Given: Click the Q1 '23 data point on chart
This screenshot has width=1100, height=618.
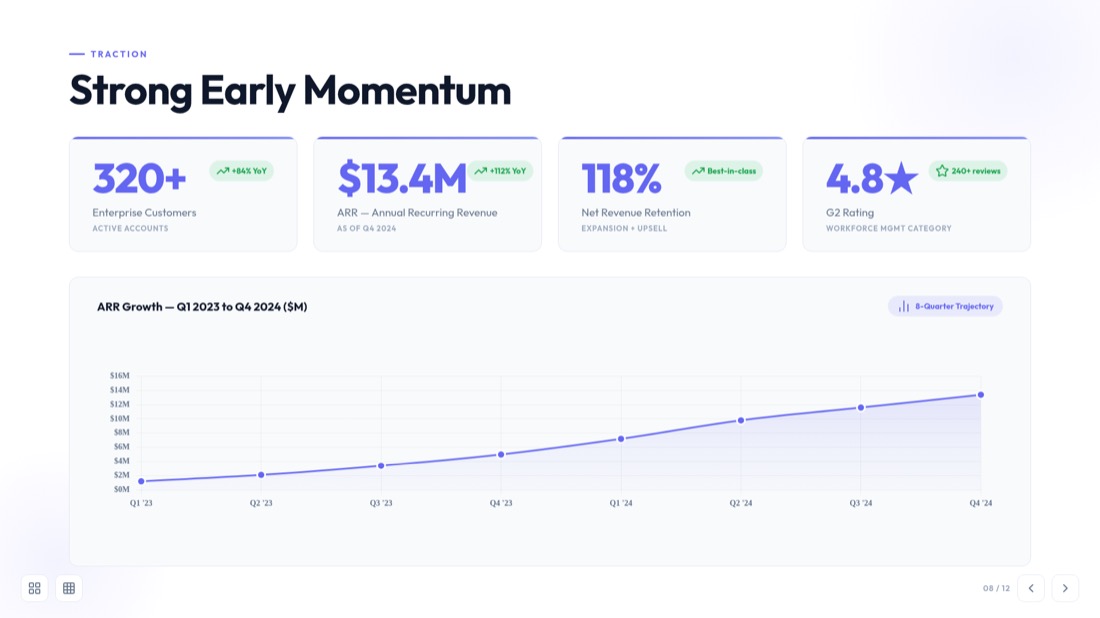Looking at the screenshot, I should pyautogui.click(x=141, y=481).
